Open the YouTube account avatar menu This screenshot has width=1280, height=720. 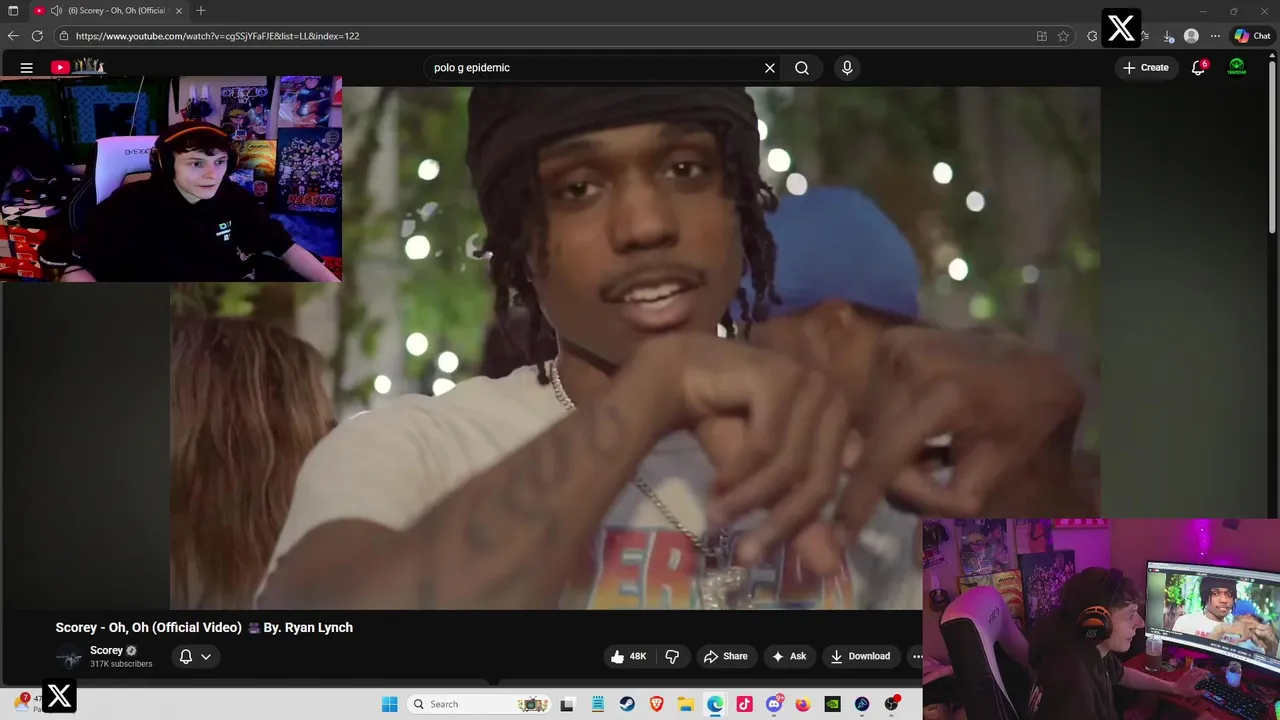pyautogui.click(x=1237, y=67)
